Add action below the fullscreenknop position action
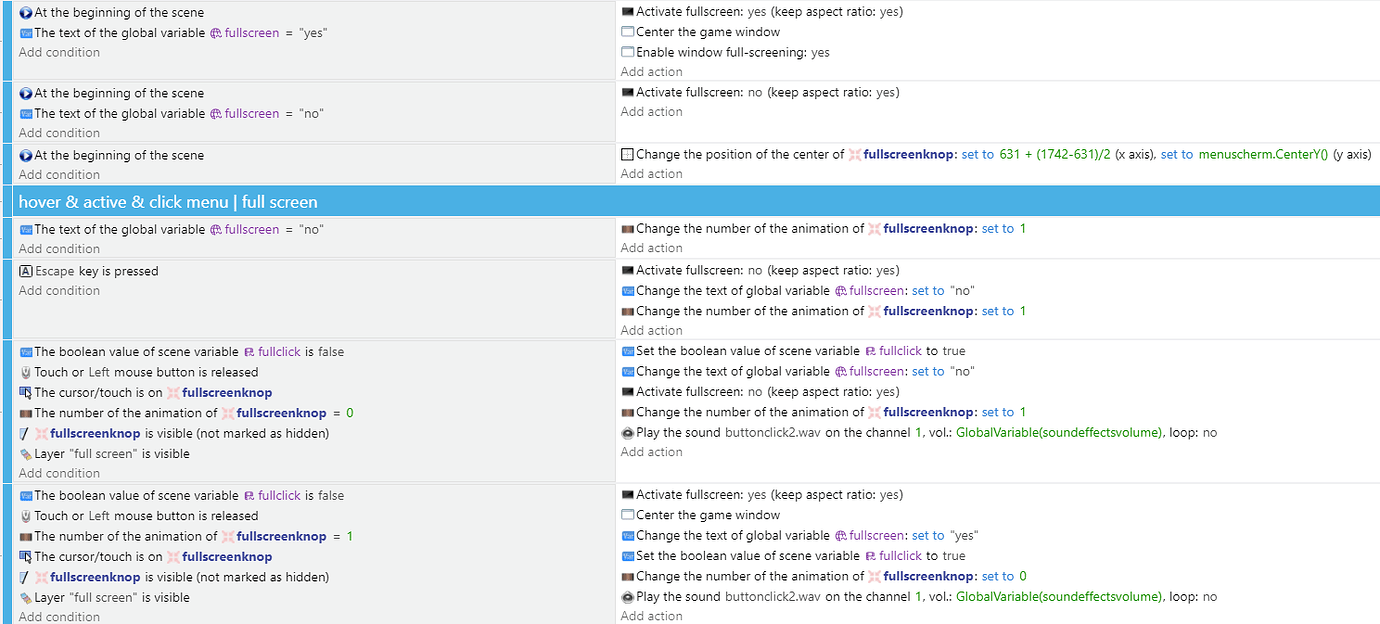Image resolution: width=1380 pixels, height=624 pixels. click(x=652, y=174)
